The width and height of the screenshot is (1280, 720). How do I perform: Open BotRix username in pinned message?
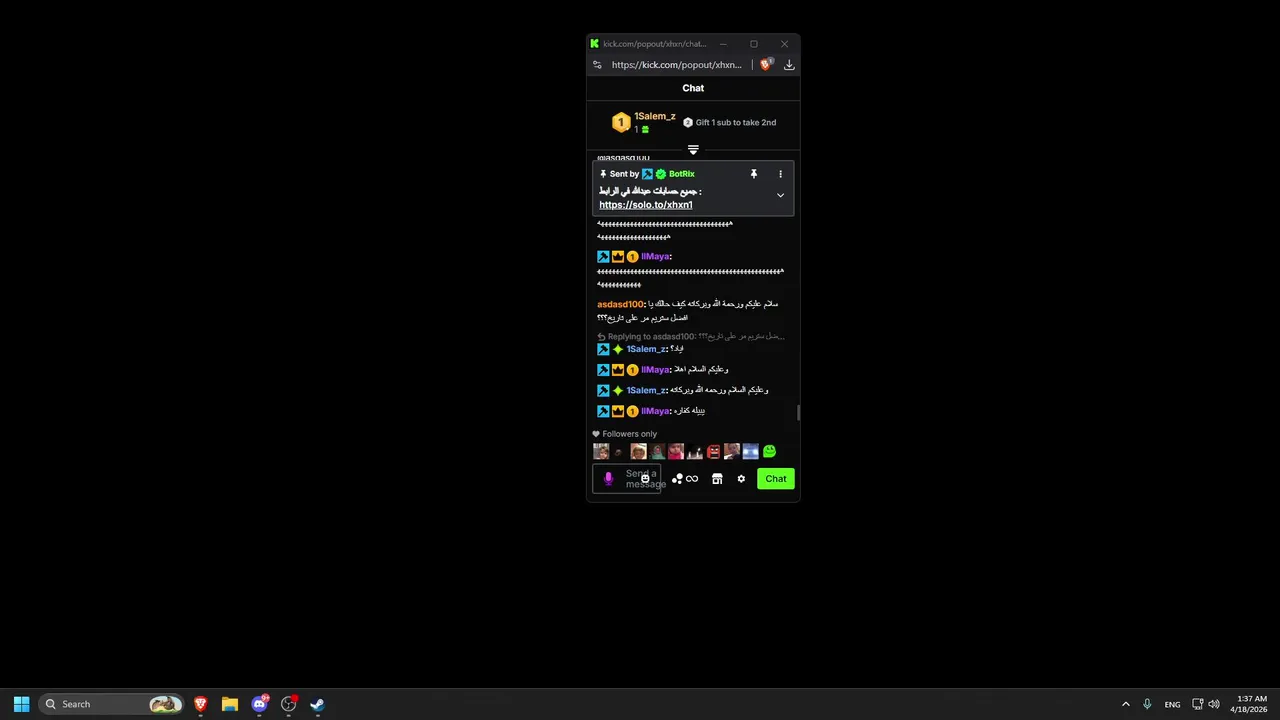point(682,174)
